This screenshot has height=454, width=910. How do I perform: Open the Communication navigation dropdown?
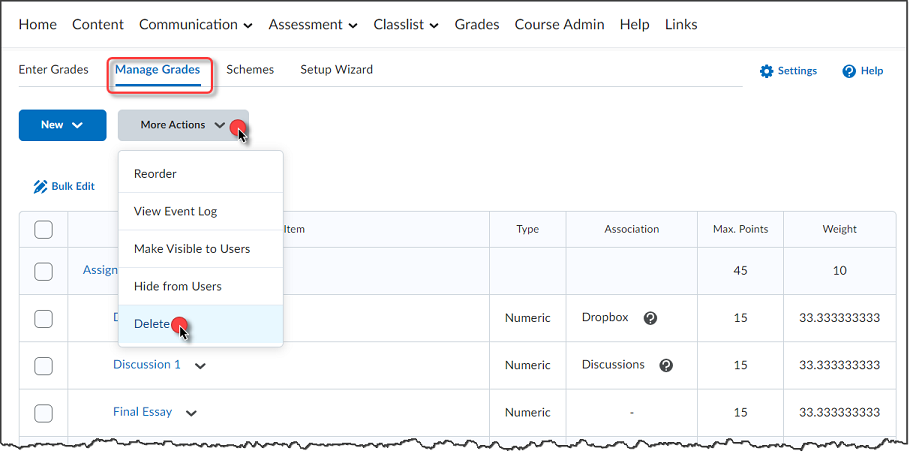[x=195, y=24]
